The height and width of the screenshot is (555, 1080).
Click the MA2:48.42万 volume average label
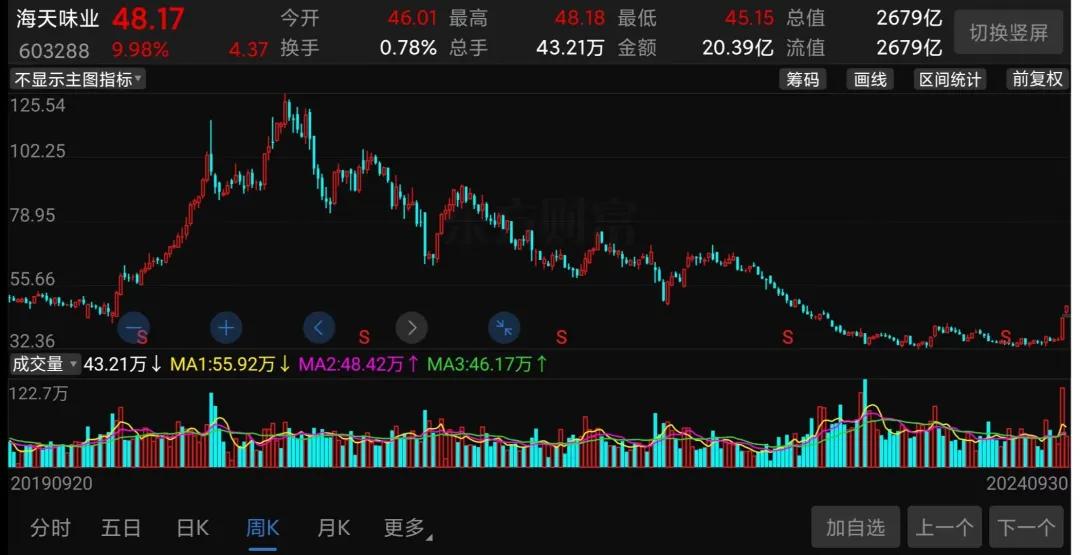coord(358,364)
